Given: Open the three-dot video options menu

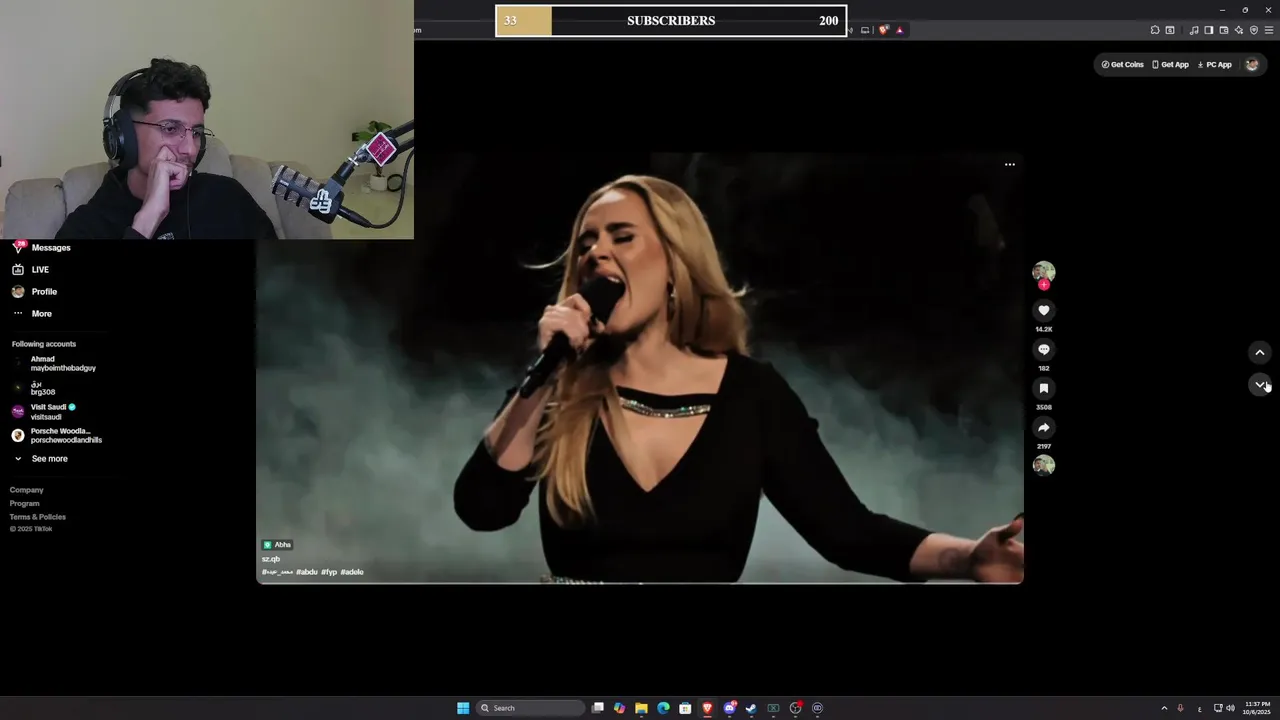Looking at the screenshot, I should coord(1010,165).
